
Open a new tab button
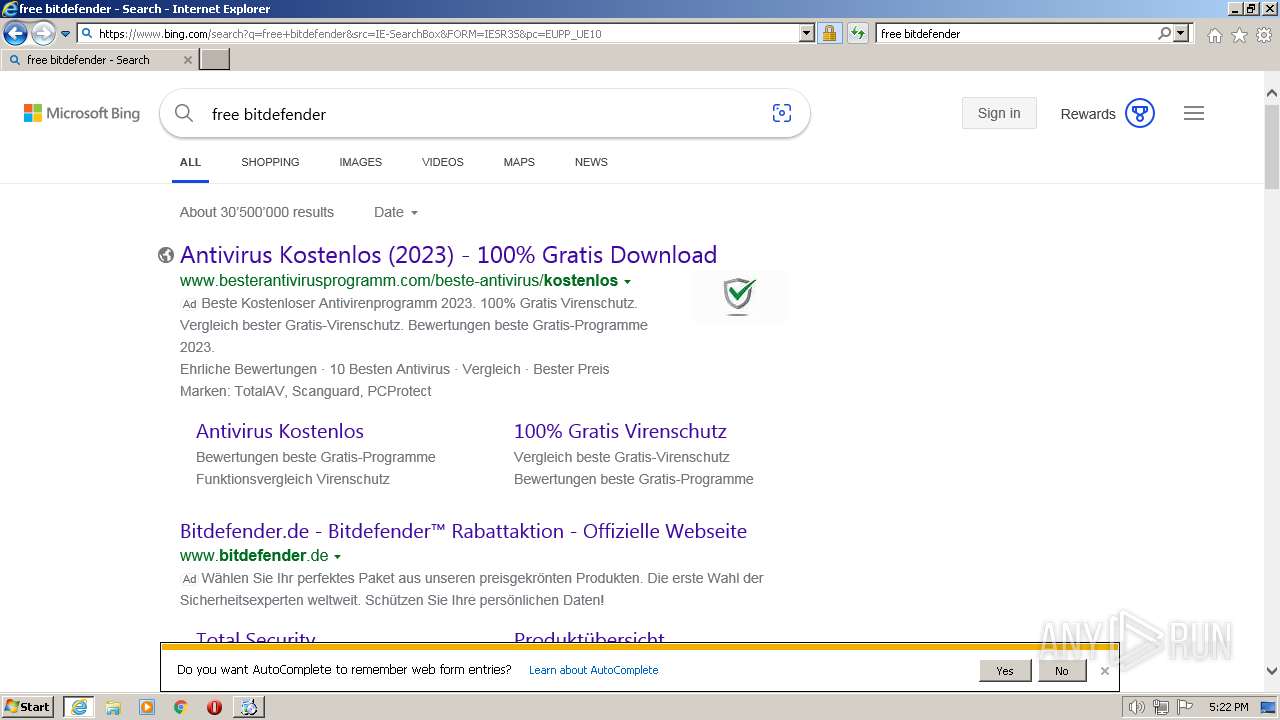click(x=215, y=60)
